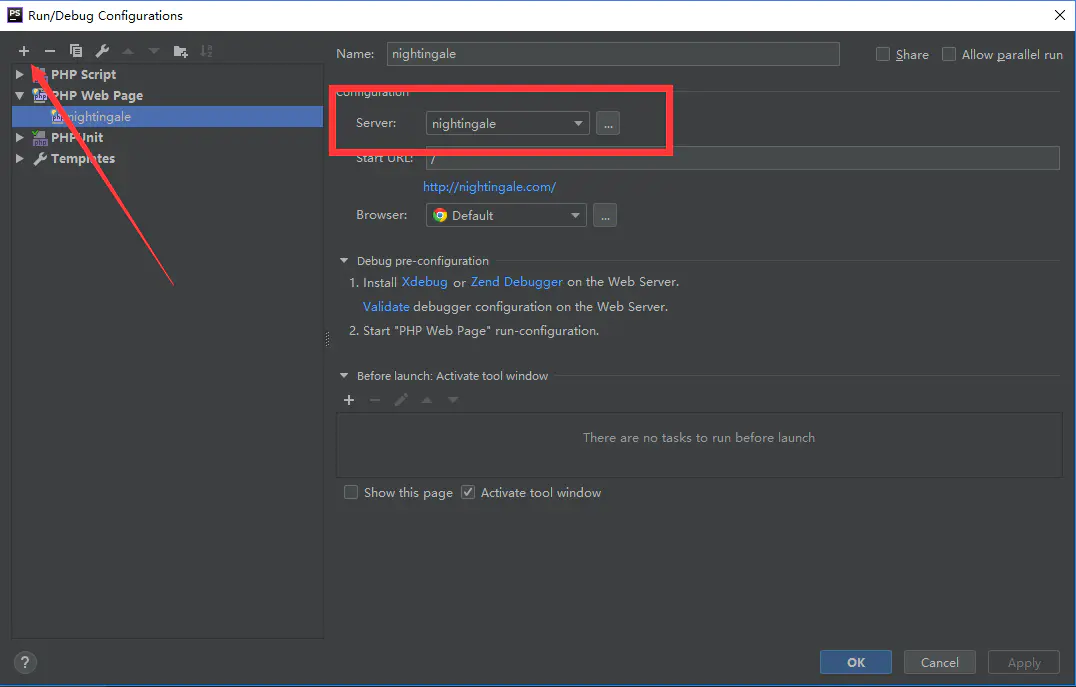Click the panel splitter handle

click(327, 338)
